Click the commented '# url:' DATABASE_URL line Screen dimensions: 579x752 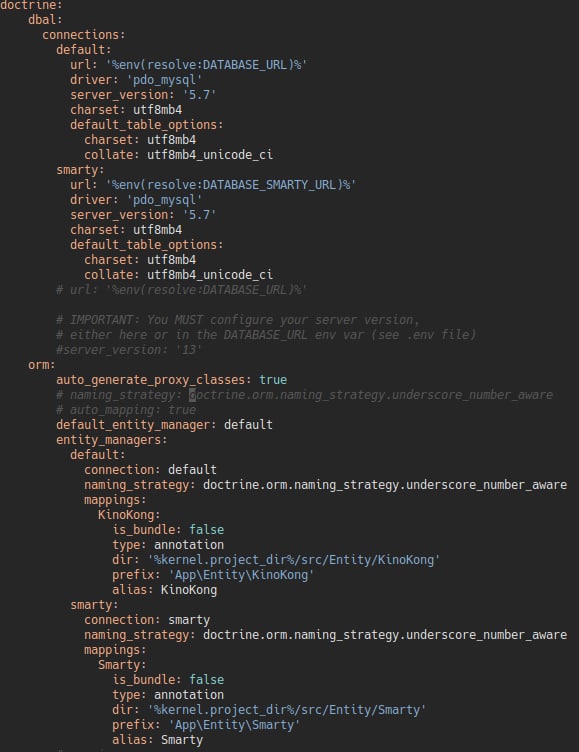[181, 290]
